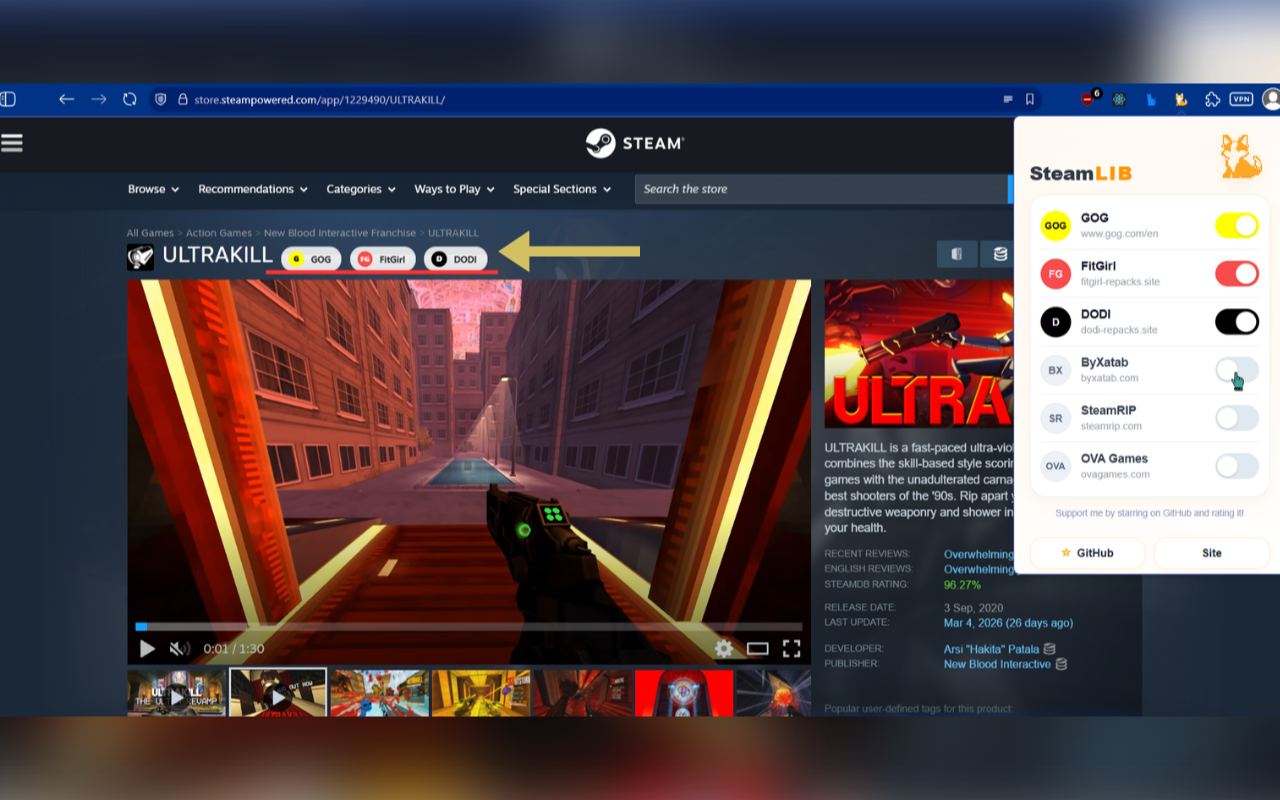Click the browser forward arrow

[98, 99]
